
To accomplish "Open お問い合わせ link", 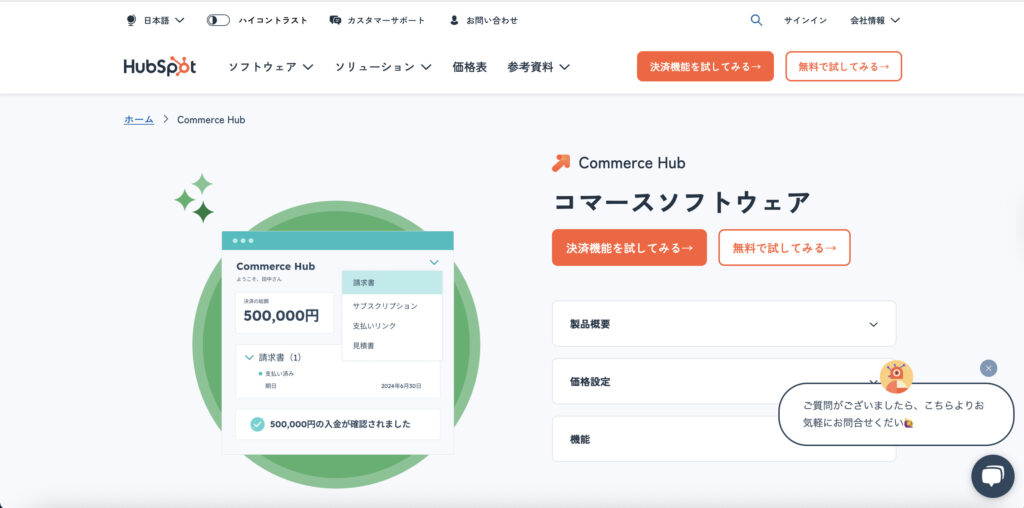I will pyautogui.click(x=492, y=20).
